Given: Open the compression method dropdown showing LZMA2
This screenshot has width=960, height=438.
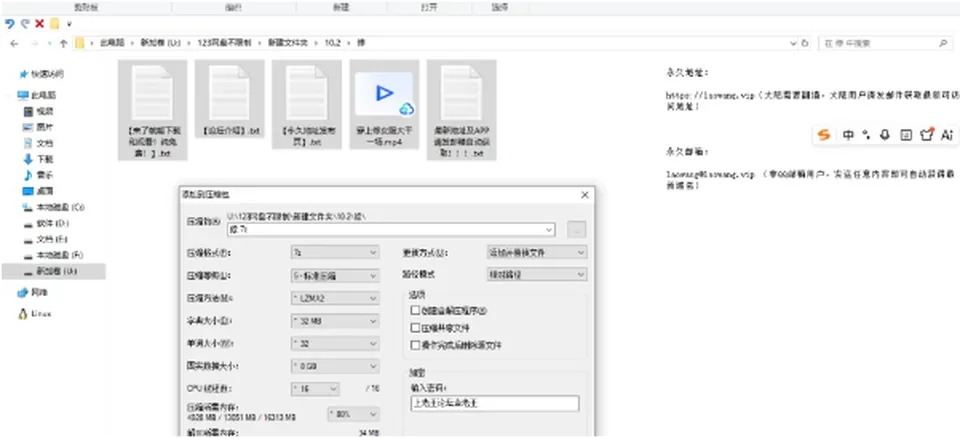Looking at the screenshot, I should tap(335, 298).
